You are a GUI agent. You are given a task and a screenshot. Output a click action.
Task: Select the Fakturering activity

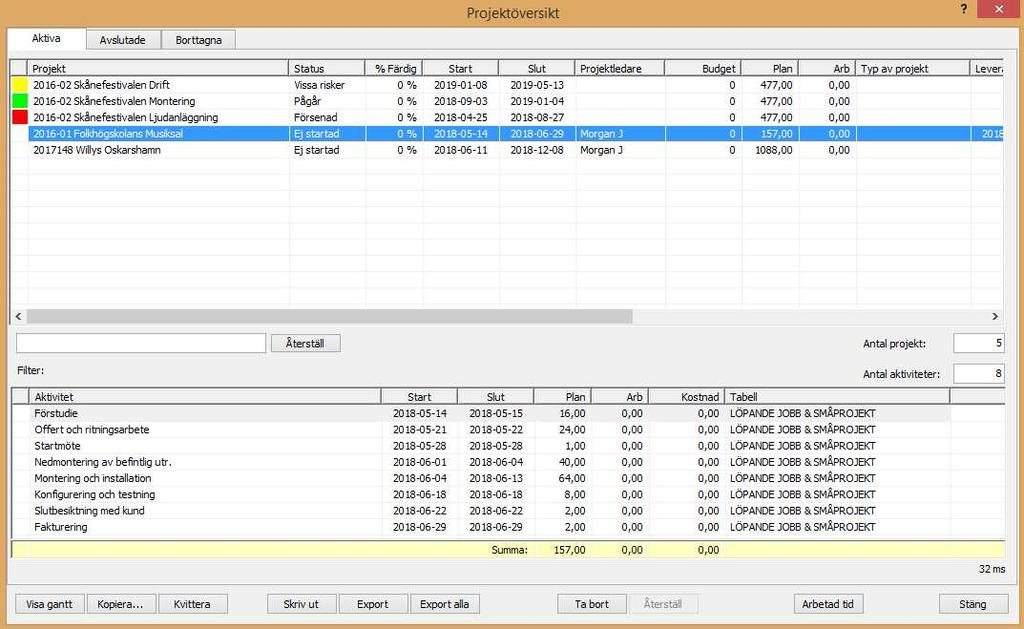pos(61,527)
